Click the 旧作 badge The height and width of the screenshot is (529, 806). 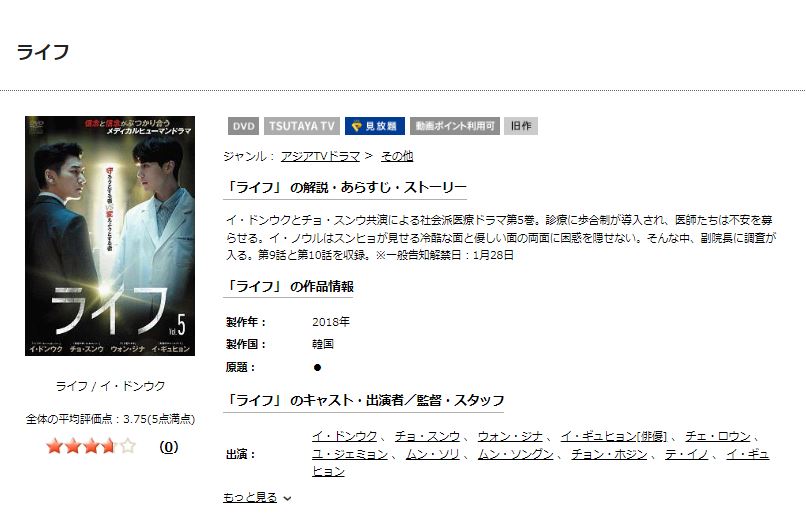pyautogui.click(x=521, y=126)
